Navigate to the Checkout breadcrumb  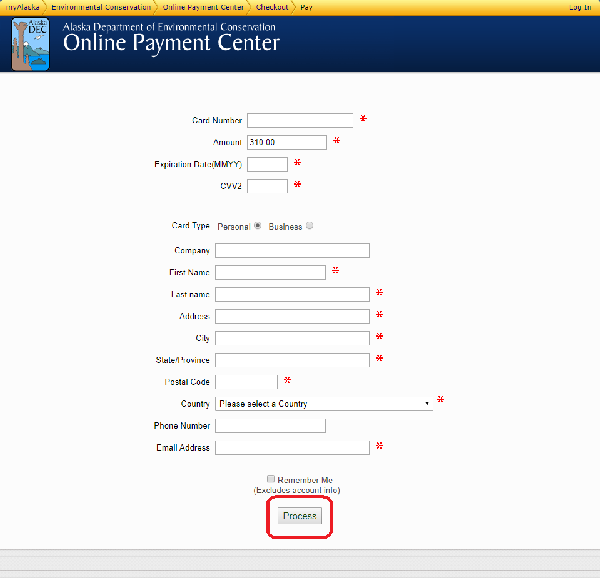point(271,6)
